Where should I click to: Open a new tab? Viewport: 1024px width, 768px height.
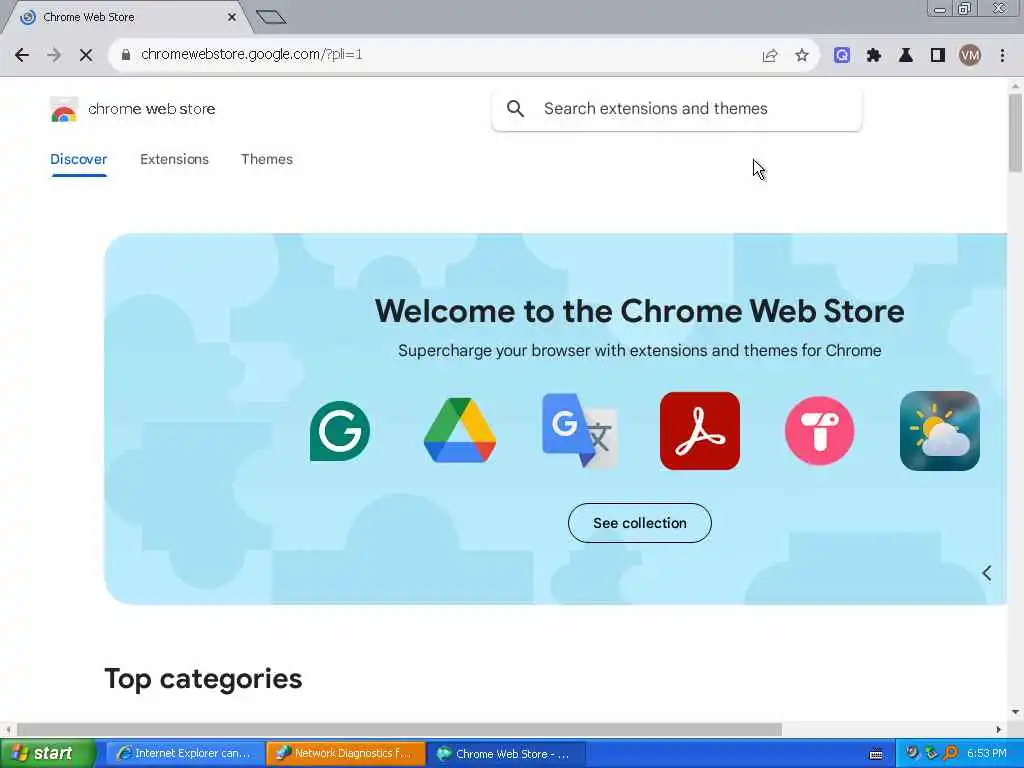(x=271, y=17)
